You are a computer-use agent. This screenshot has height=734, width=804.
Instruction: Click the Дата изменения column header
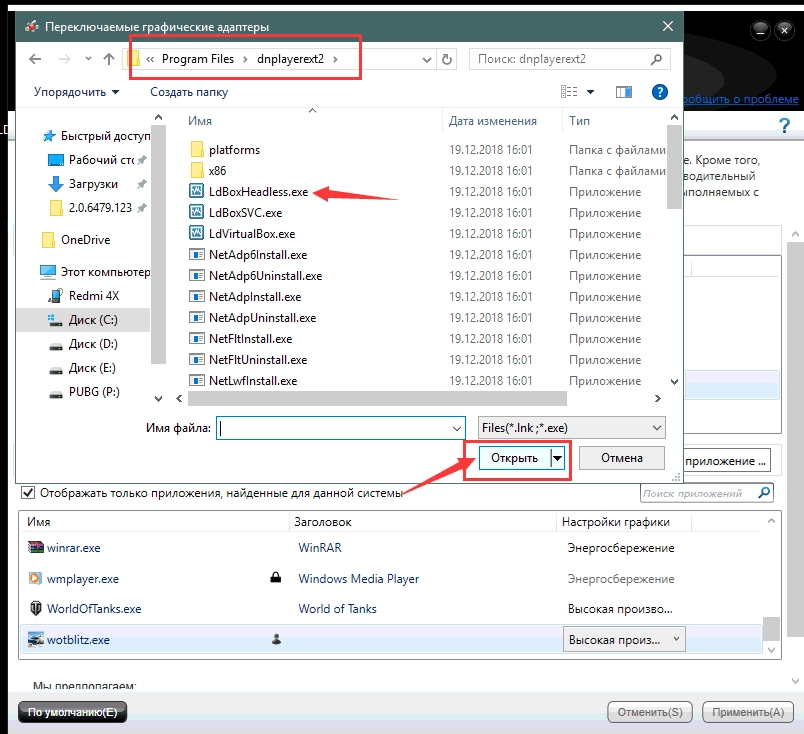pyautogui.click(x=493, y=121)
